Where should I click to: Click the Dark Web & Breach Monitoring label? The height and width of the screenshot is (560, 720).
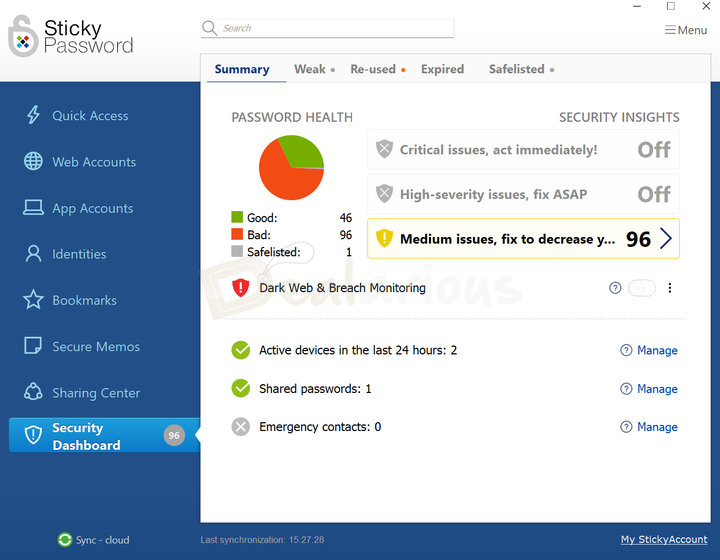tap(342, 288)
